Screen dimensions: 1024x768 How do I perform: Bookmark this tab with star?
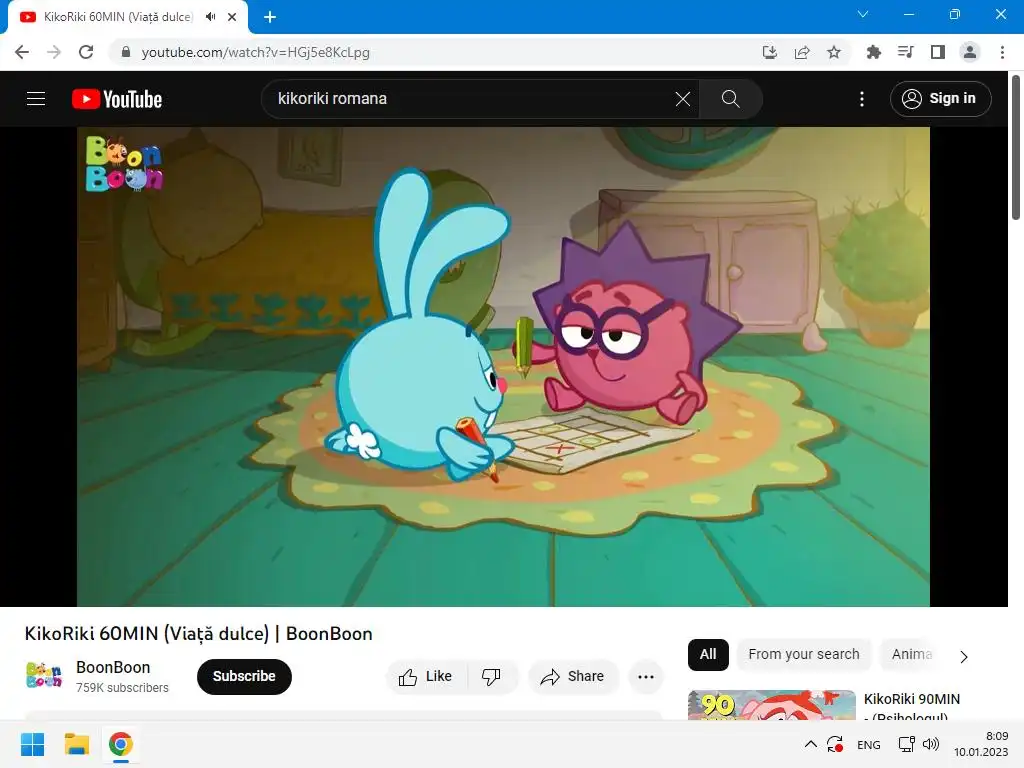tap(834, 52)
